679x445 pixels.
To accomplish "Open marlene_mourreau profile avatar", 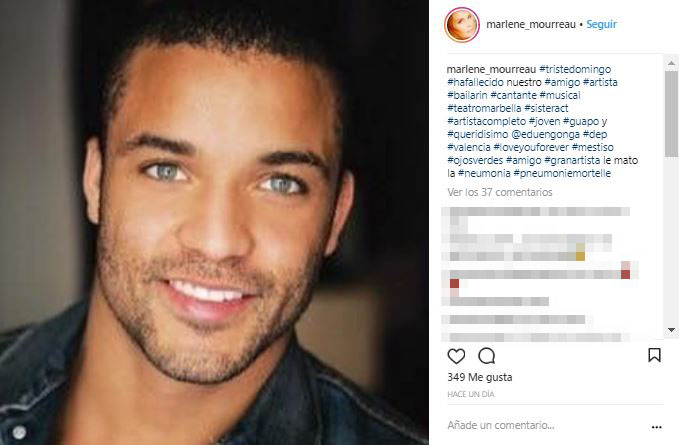I will point(462,25).
